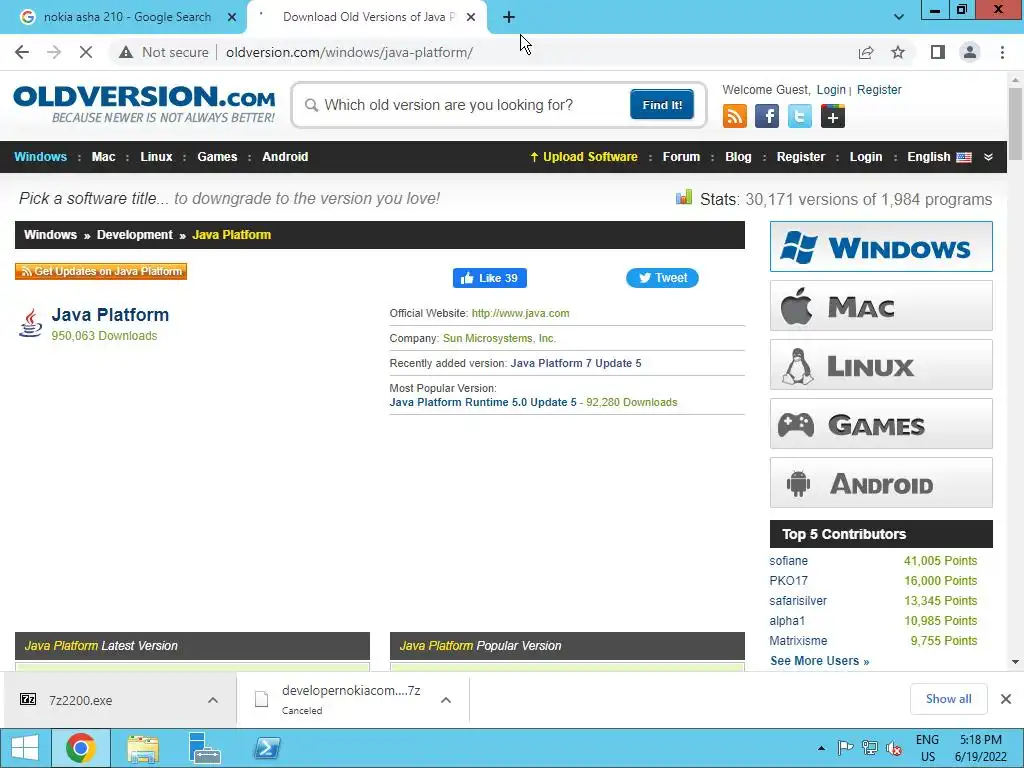Click the large Android platform banner
Viewport: 1024px width, 768px height.
(x=881, y=483)
